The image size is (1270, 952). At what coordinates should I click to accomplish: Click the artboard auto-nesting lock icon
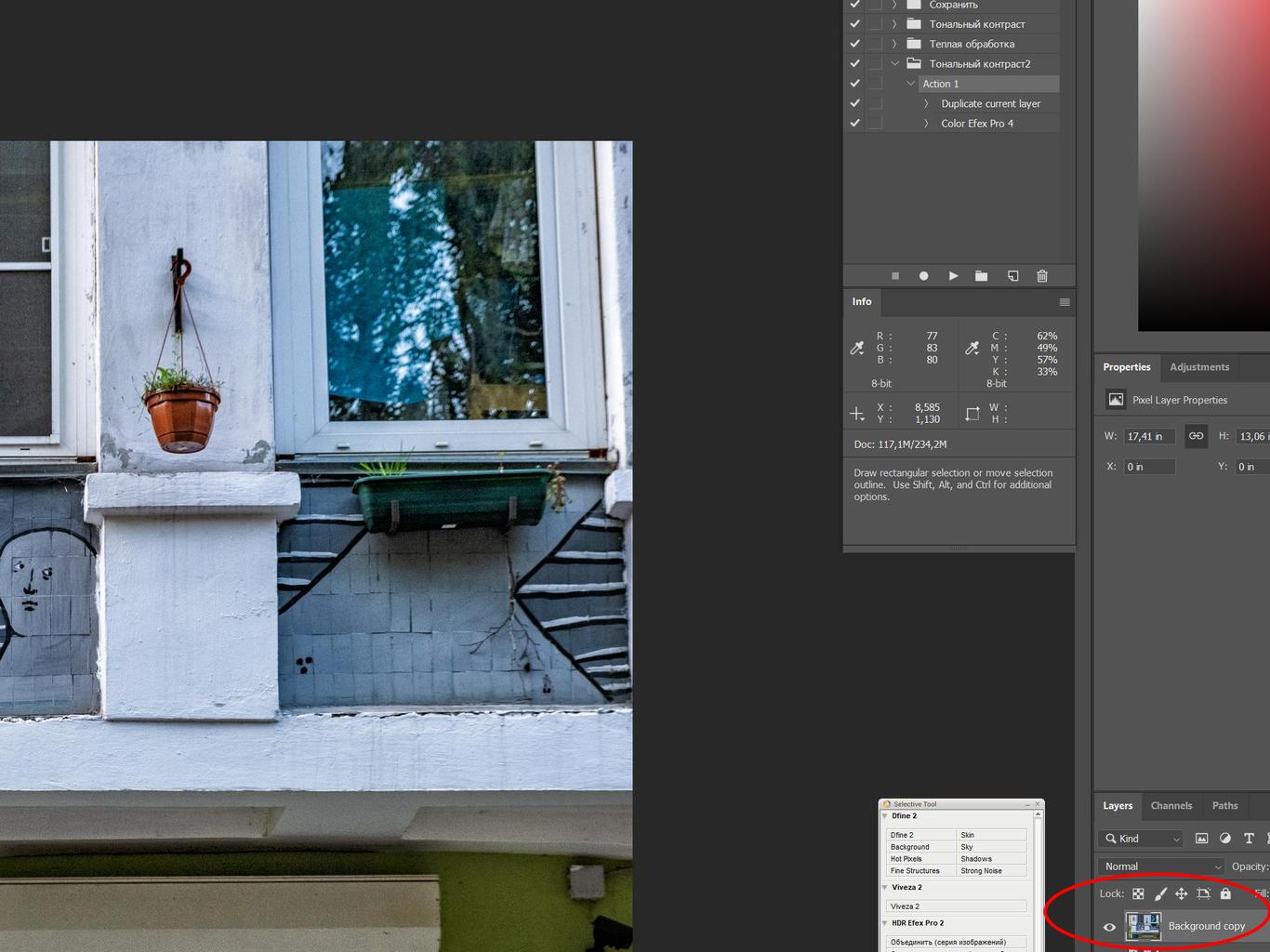coord(1204,893)
